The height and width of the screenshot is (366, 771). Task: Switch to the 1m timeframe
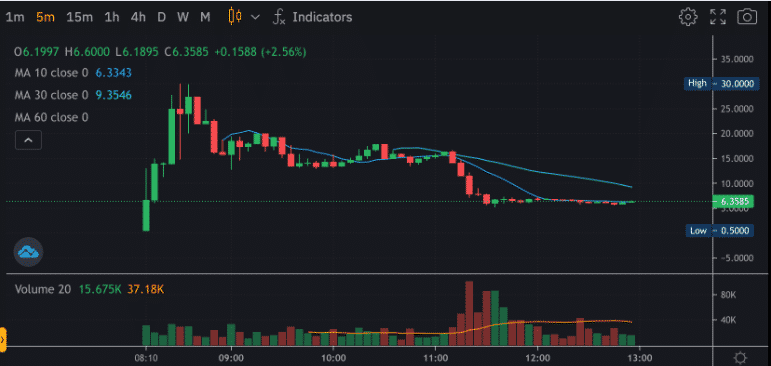(x=15, y=17)
